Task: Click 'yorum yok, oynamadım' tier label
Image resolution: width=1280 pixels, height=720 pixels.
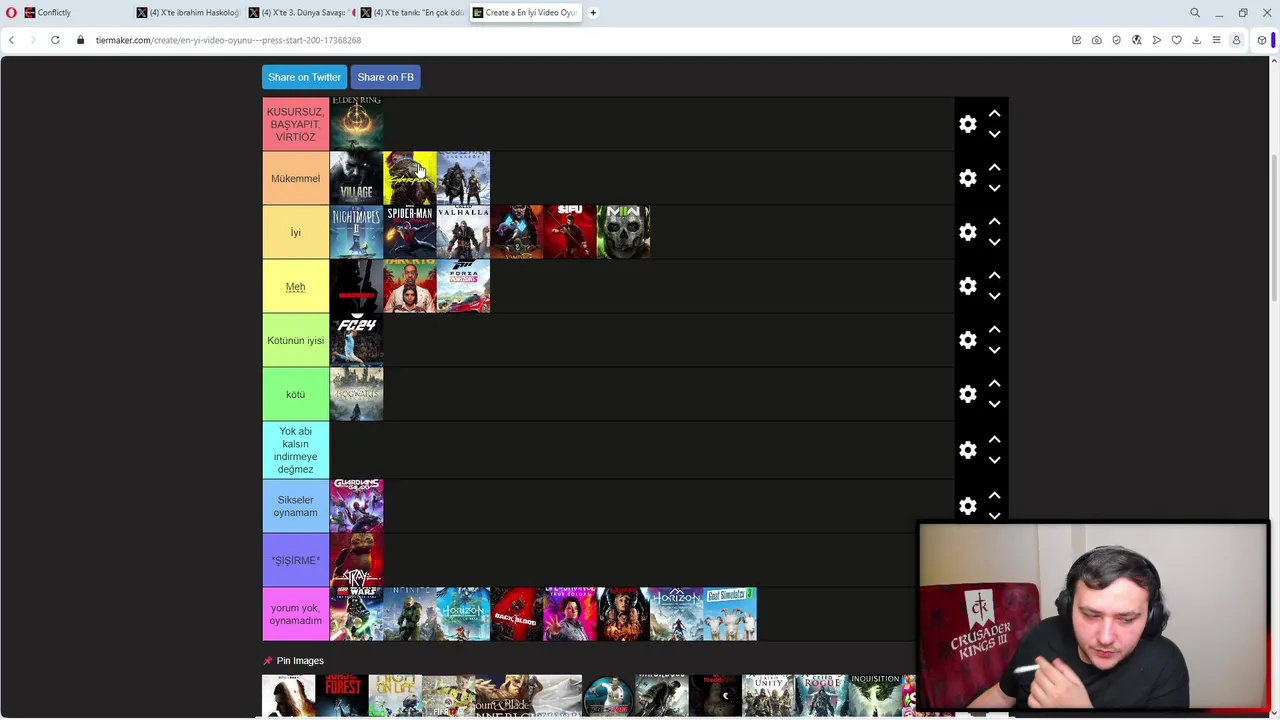Action: pyautogui.click(x=296, y=614)
